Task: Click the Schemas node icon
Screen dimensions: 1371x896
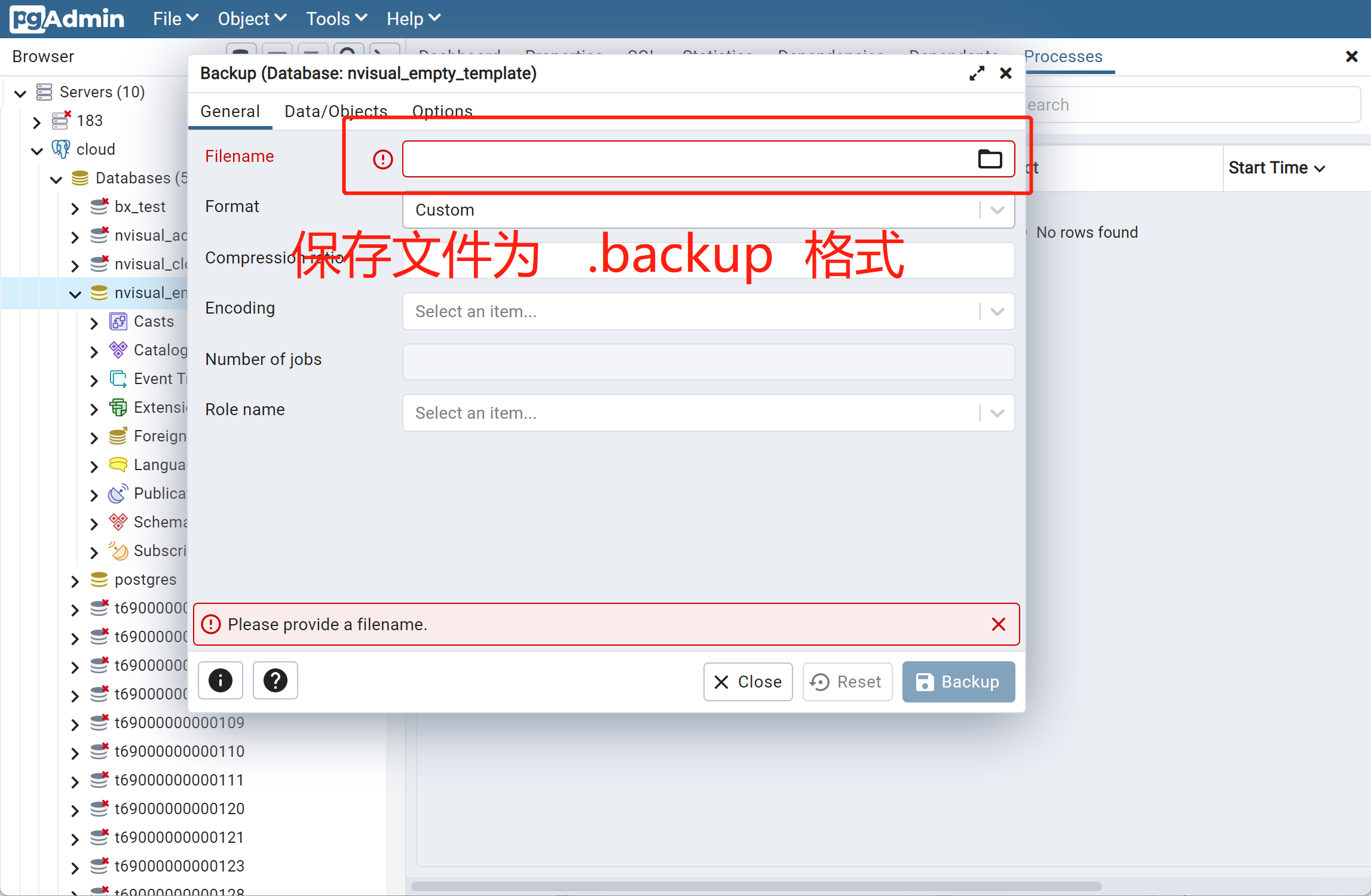Action: [x=118, y=521]
